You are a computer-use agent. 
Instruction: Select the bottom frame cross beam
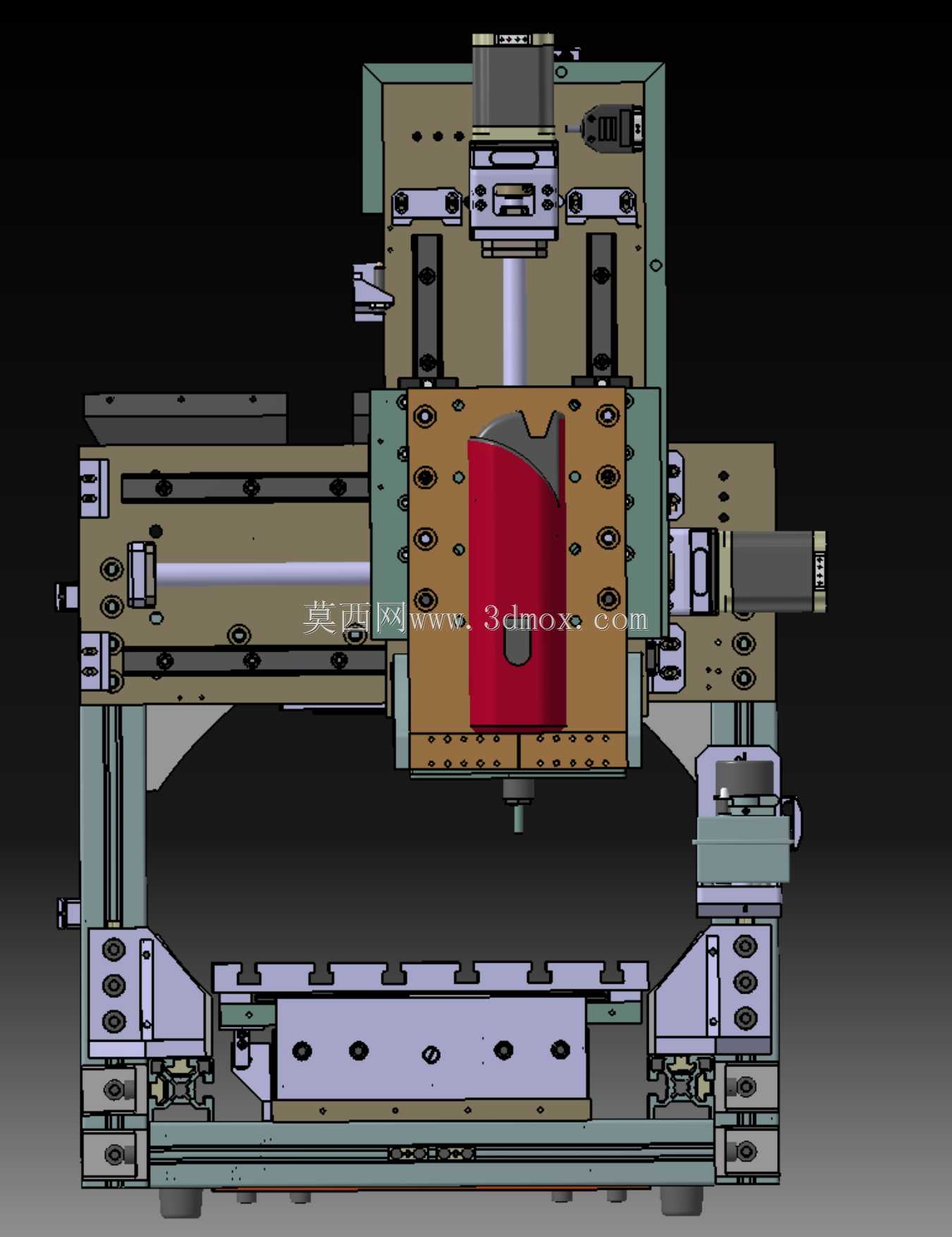tap(432, 1154)
